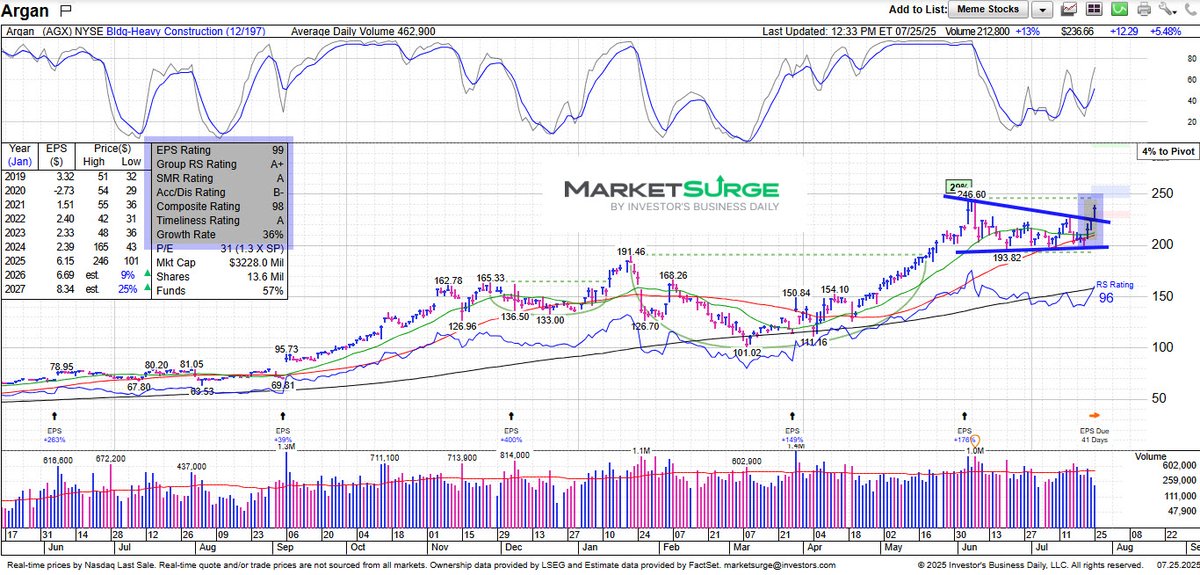Click the flag icon beside Argan
Screen dimensions: 1200x575
(66, 9)
